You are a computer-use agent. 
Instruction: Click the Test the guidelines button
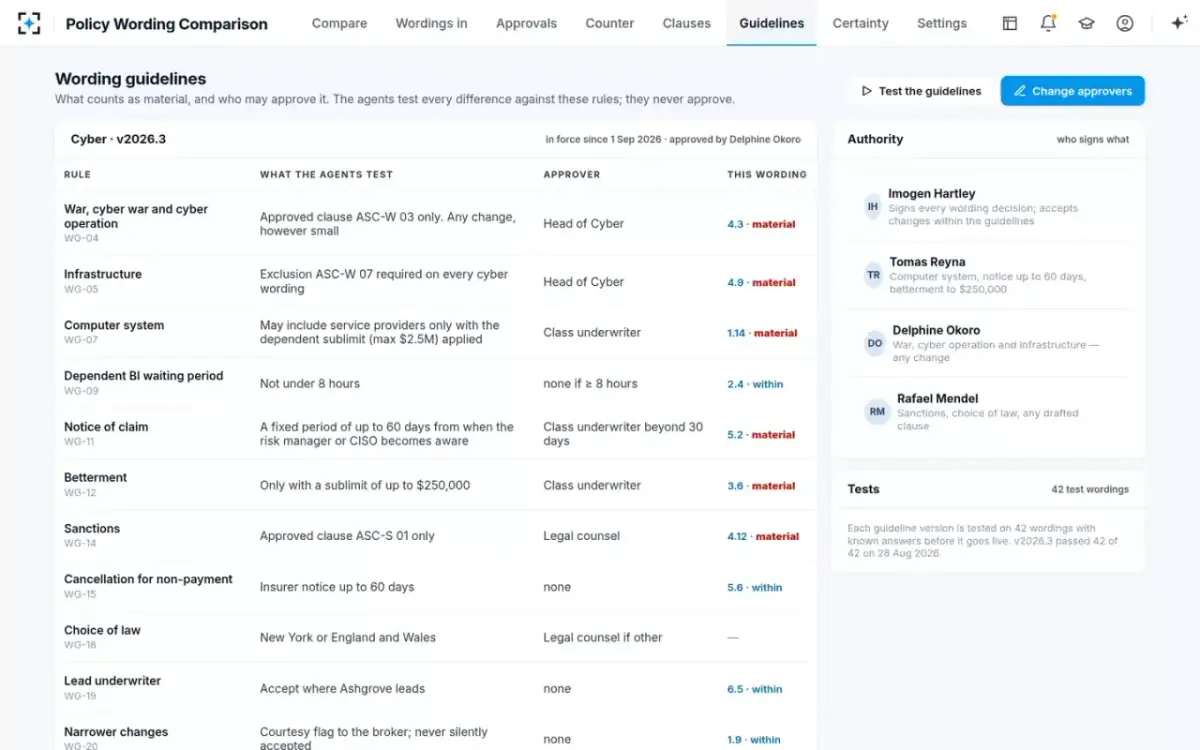coord(921,91)
